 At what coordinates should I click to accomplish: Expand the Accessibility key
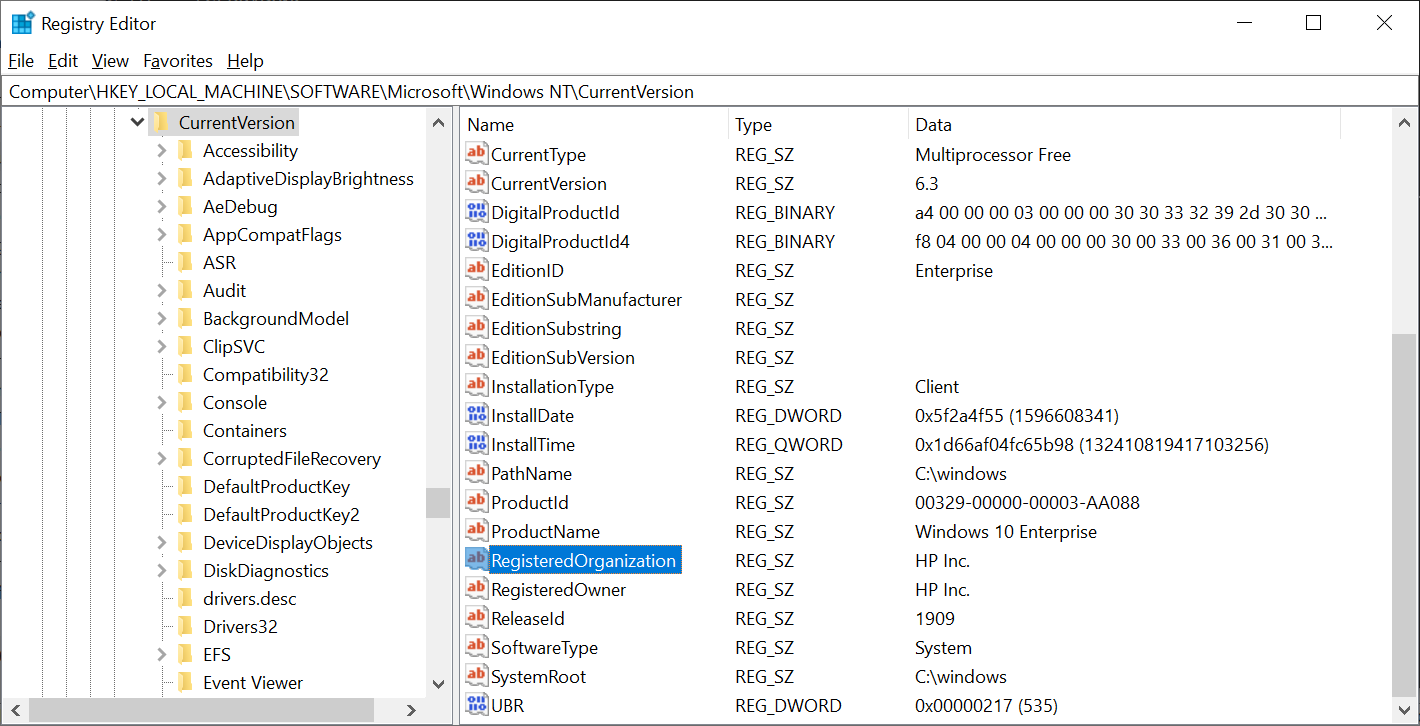[161, 150]
